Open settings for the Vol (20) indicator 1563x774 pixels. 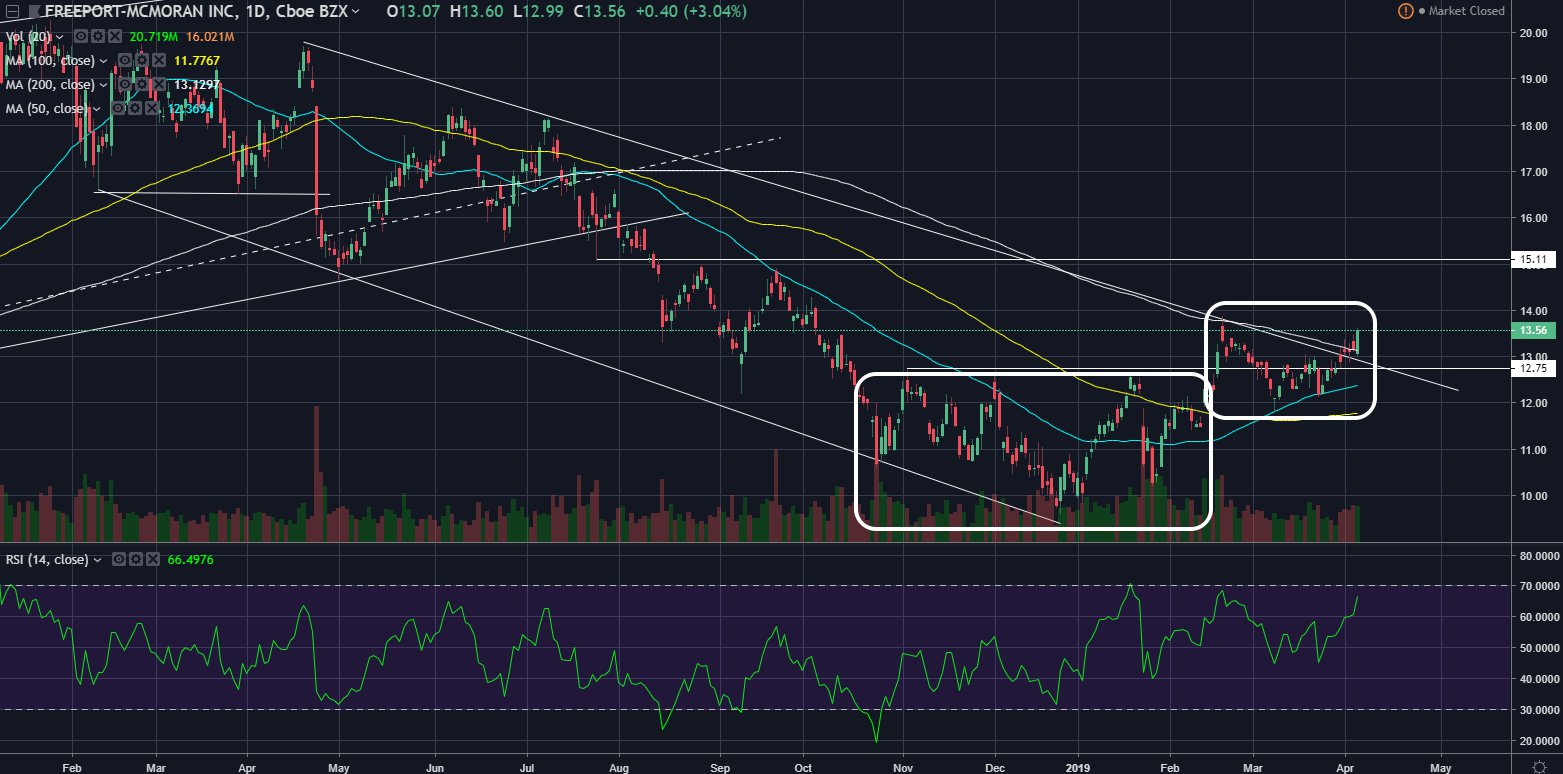click(98, 36)
